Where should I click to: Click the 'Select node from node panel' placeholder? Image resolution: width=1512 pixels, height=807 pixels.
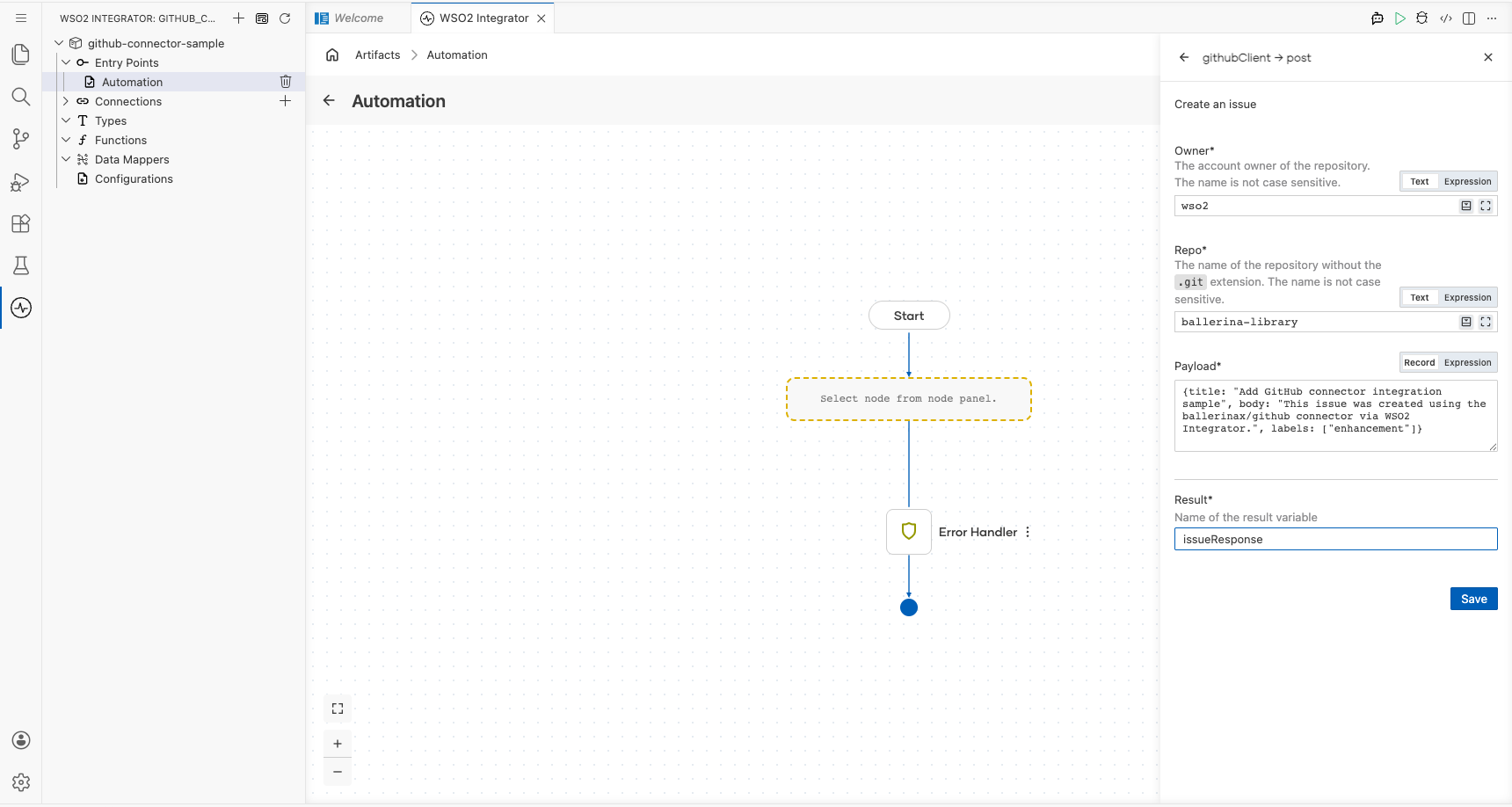[909, 399]
